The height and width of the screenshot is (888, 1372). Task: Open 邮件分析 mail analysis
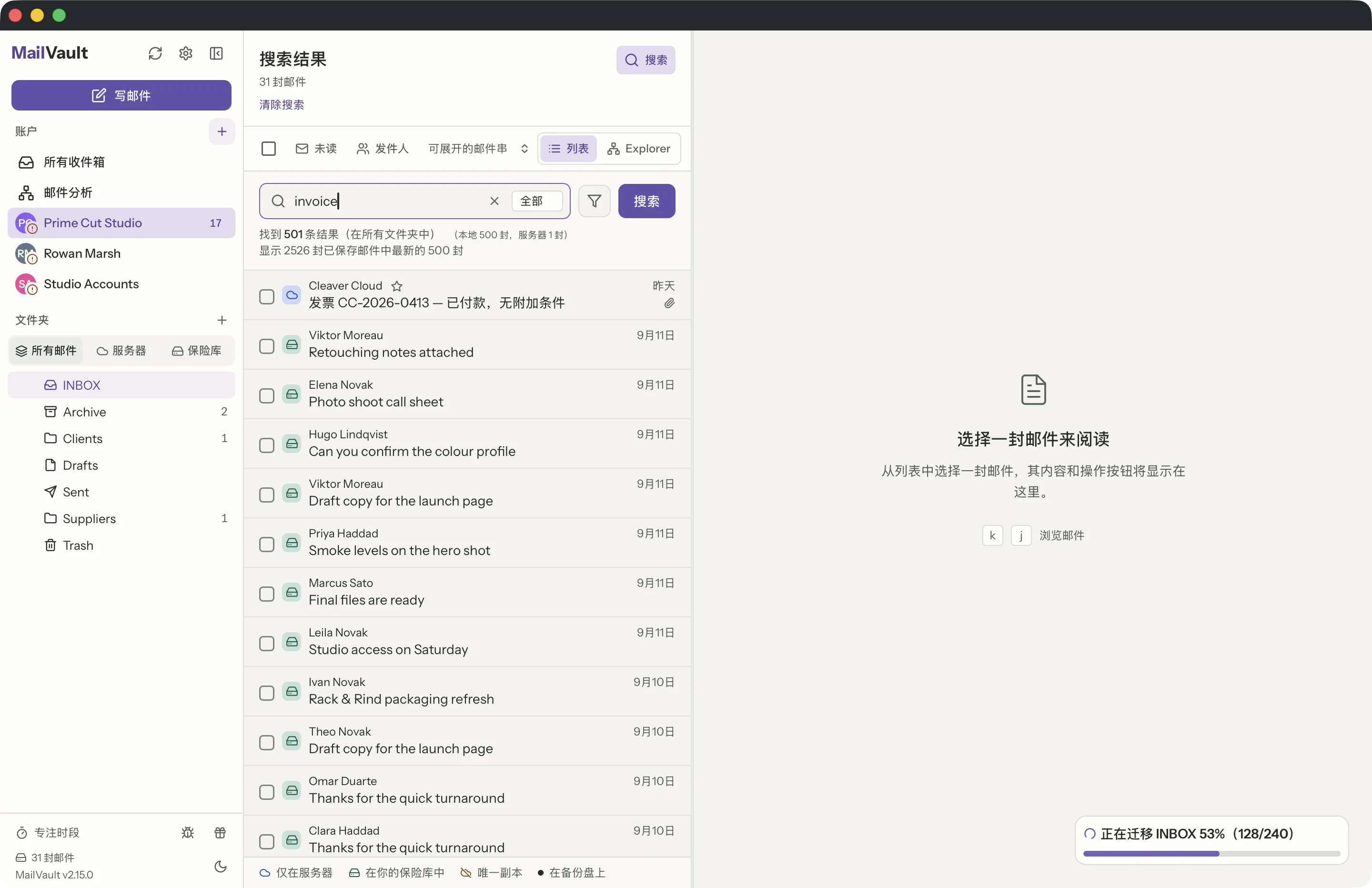pyautogui.click(x=121, y=192)
